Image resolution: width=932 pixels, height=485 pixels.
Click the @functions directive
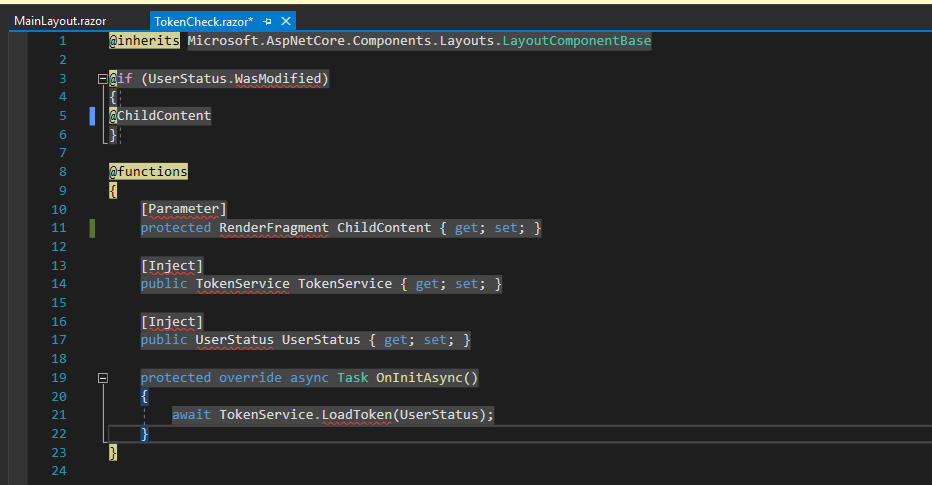148,172
